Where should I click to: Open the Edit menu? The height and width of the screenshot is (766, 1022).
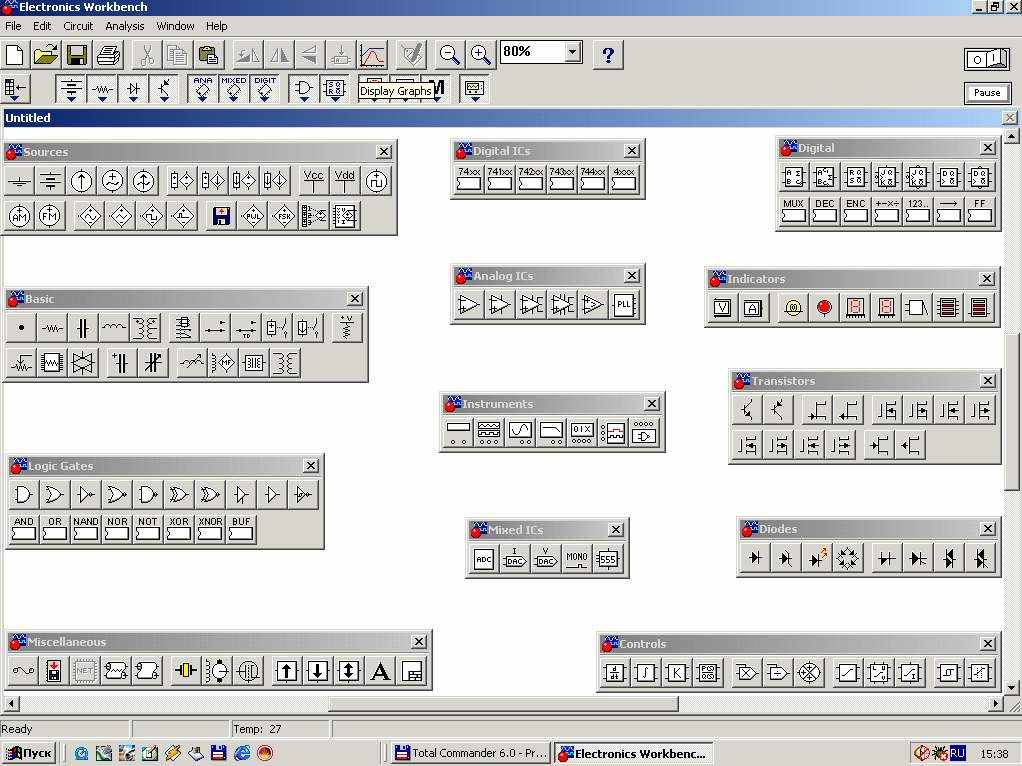[x=42, y=26]
